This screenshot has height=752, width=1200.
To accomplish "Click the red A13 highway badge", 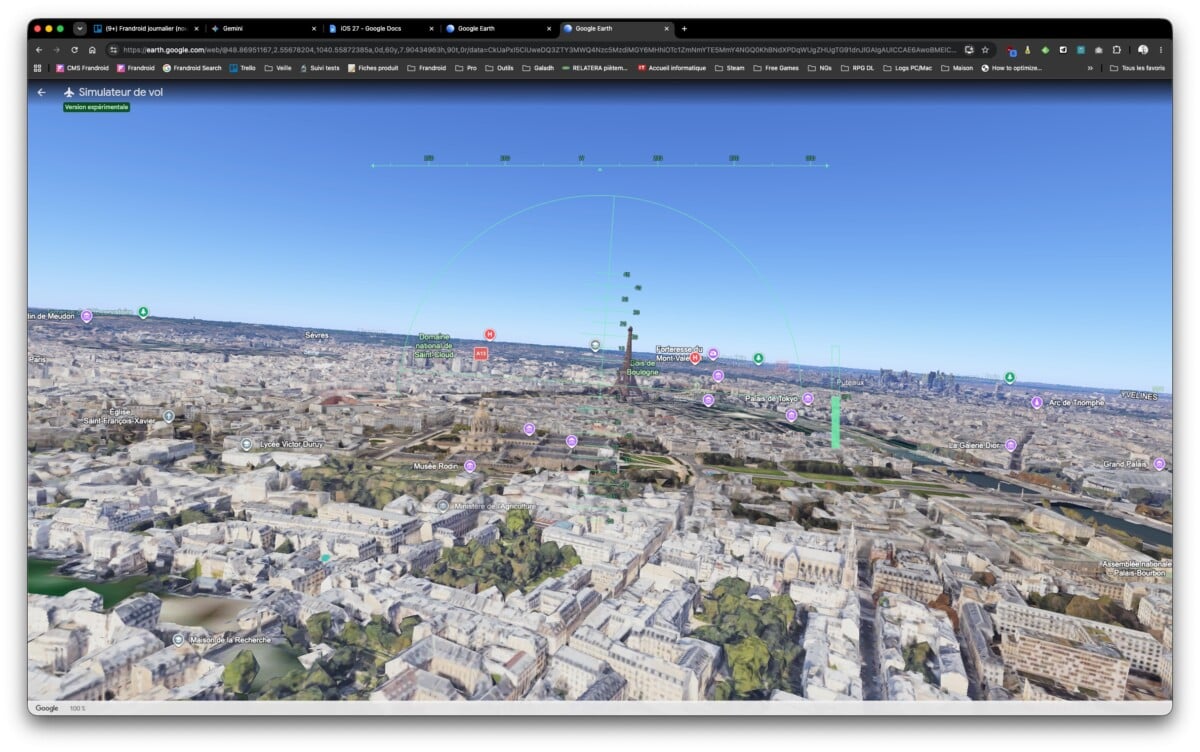I will (480, 353).
